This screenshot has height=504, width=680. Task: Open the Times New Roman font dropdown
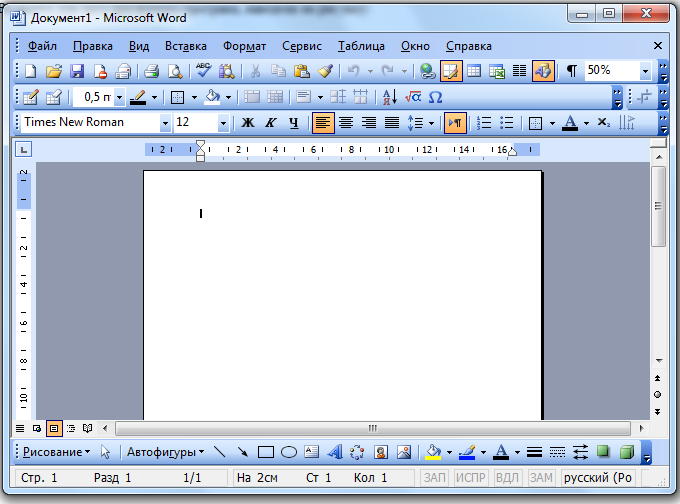[165, 124]
